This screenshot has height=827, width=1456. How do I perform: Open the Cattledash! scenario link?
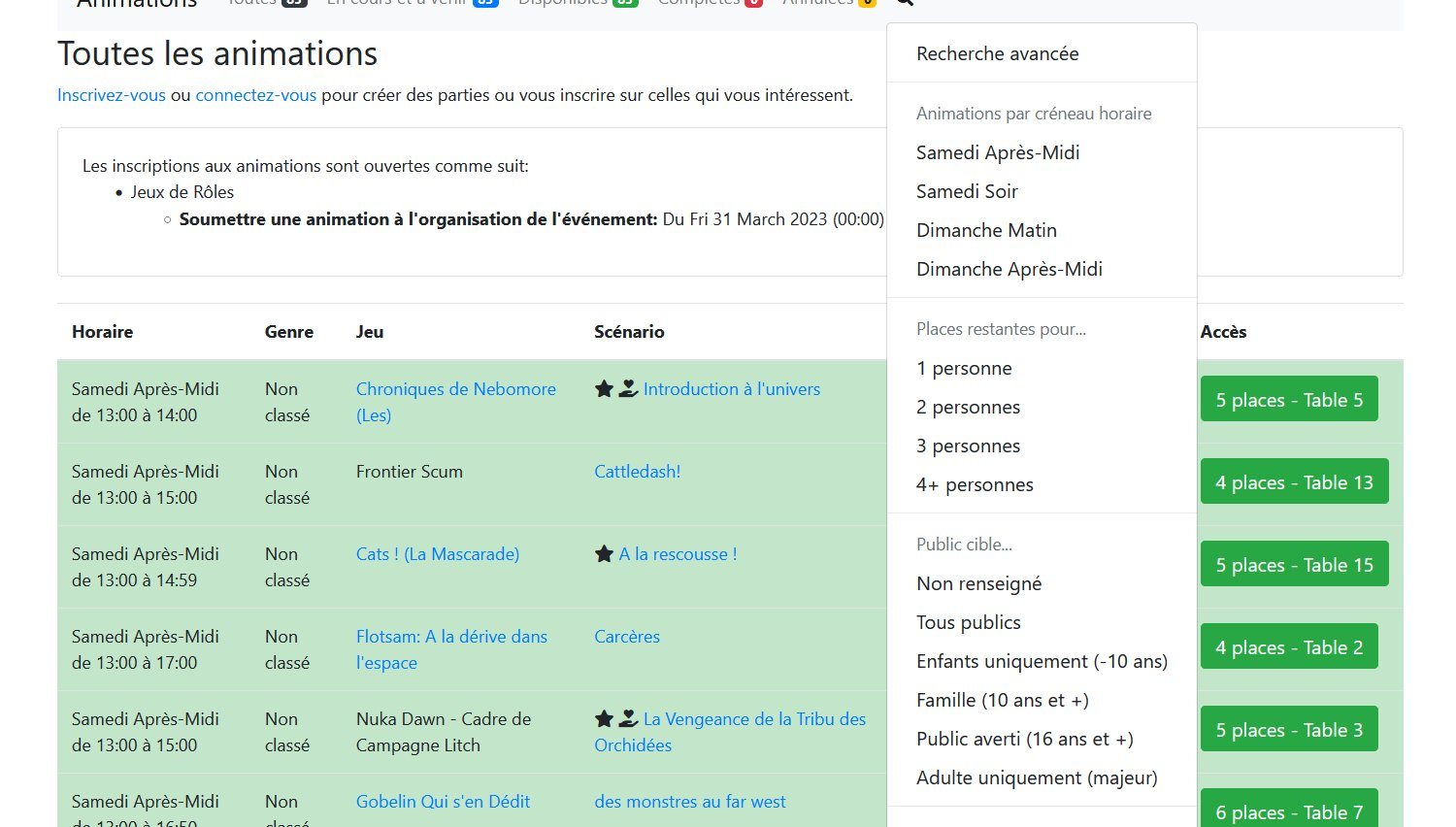[x=637, y=472]
